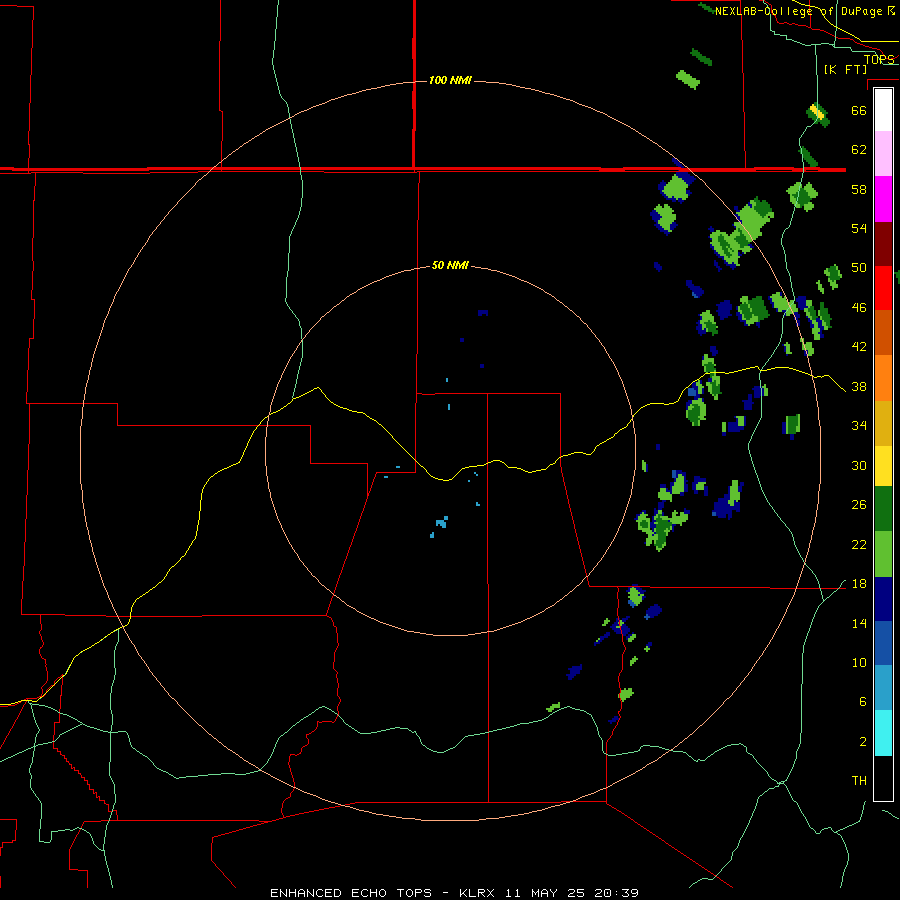Click the light green 26 kft legend swatch
This screenshot has width=900, height=900.
click(x=883, y=554)
